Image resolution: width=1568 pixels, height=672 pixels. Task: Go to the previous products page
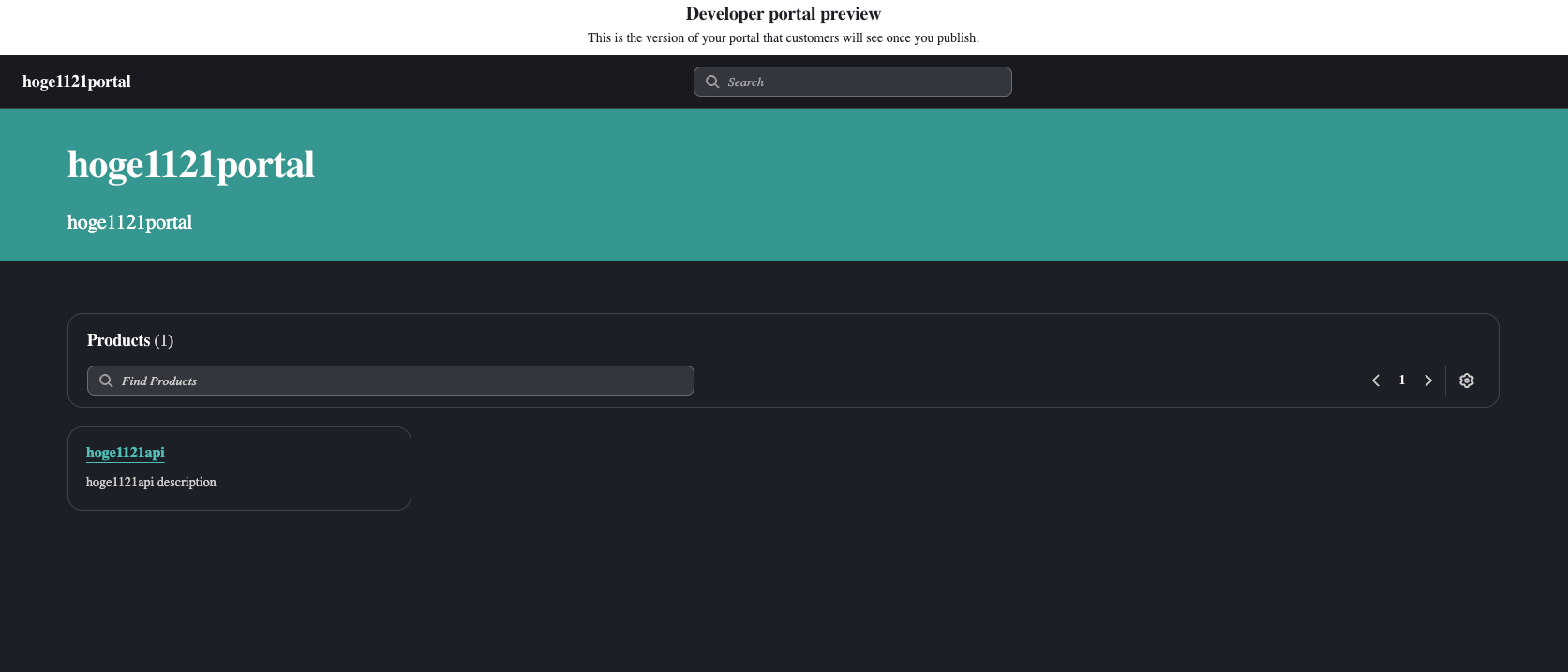[x=1376, y=381]
